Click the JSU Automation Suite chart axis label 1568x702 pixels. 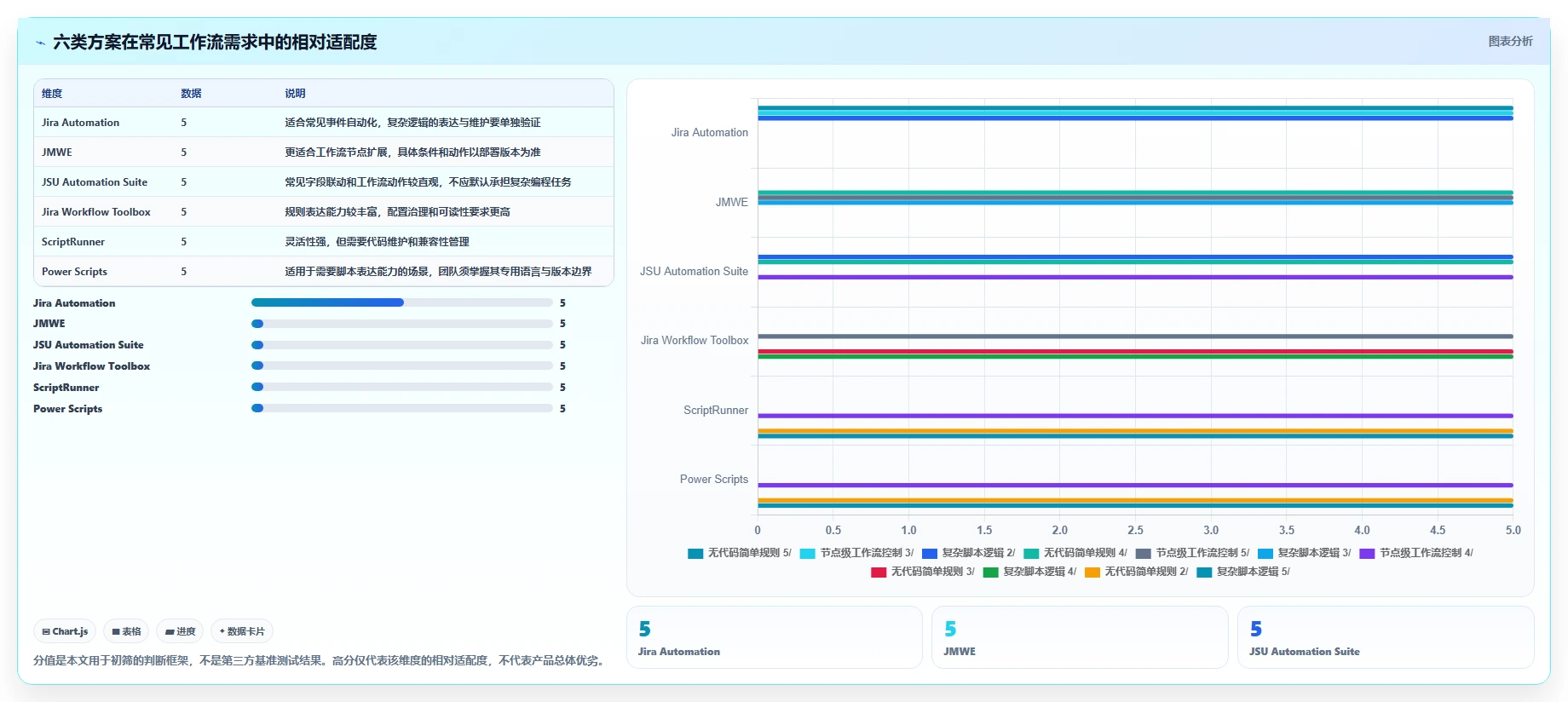tap(694, 272)
